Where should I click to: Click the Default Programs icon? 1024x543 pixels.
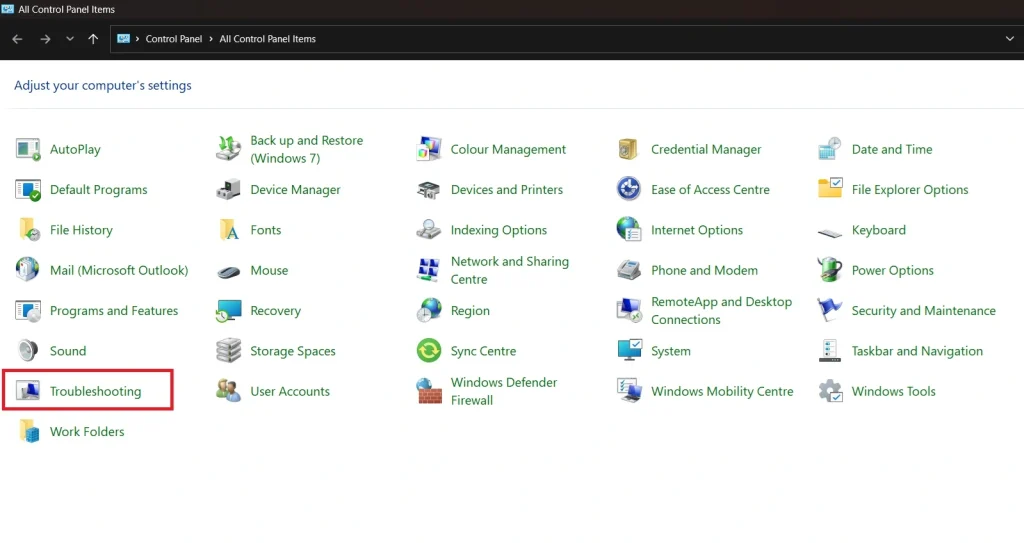(28, 189)
